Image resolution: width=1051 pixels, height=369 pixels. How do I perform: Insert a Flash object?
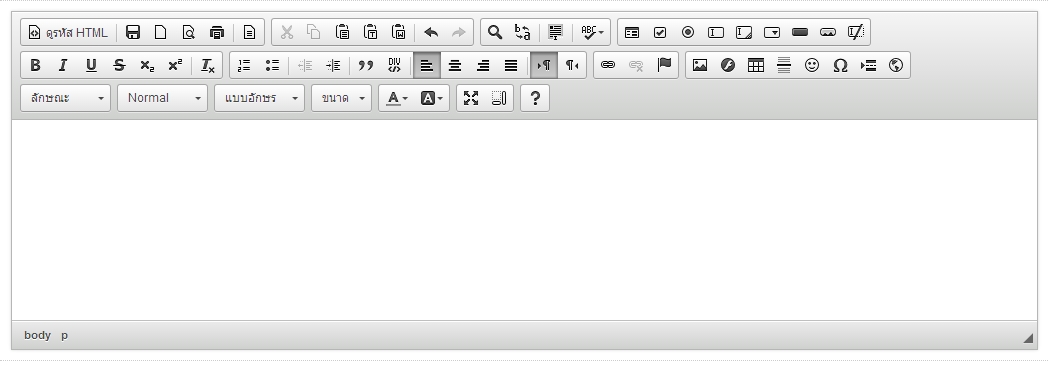(x=728, y=65)
